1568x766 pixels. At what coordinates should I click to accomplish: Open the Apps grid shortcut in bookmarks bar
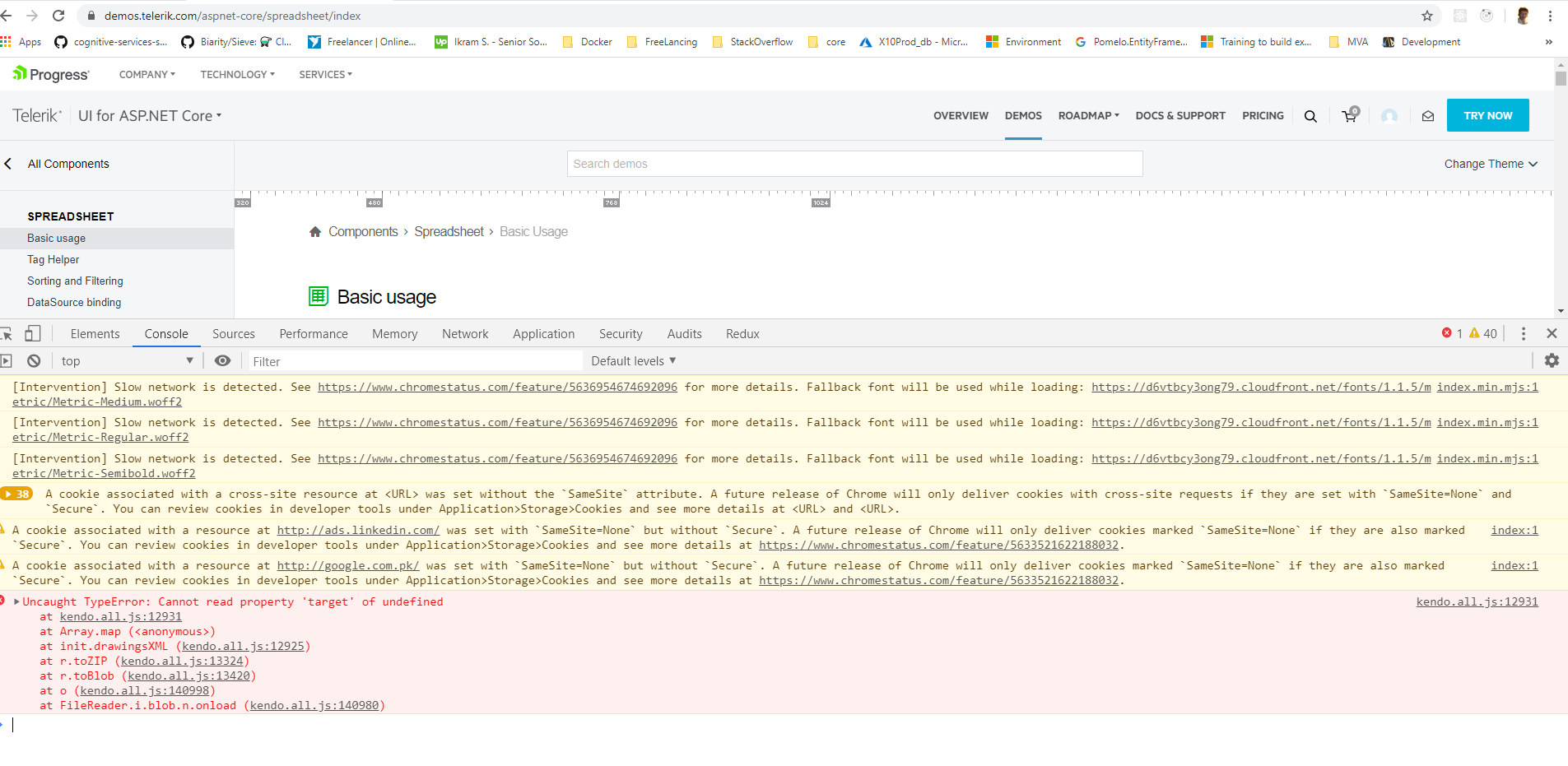(22, 42)
